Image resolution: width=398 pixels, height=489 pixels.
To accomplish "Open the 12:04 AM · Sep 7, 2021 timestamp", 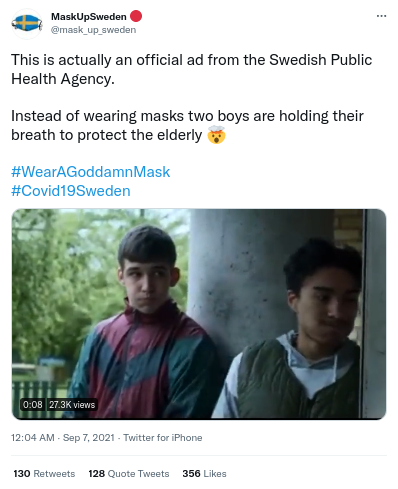I will tap(63, 438).
